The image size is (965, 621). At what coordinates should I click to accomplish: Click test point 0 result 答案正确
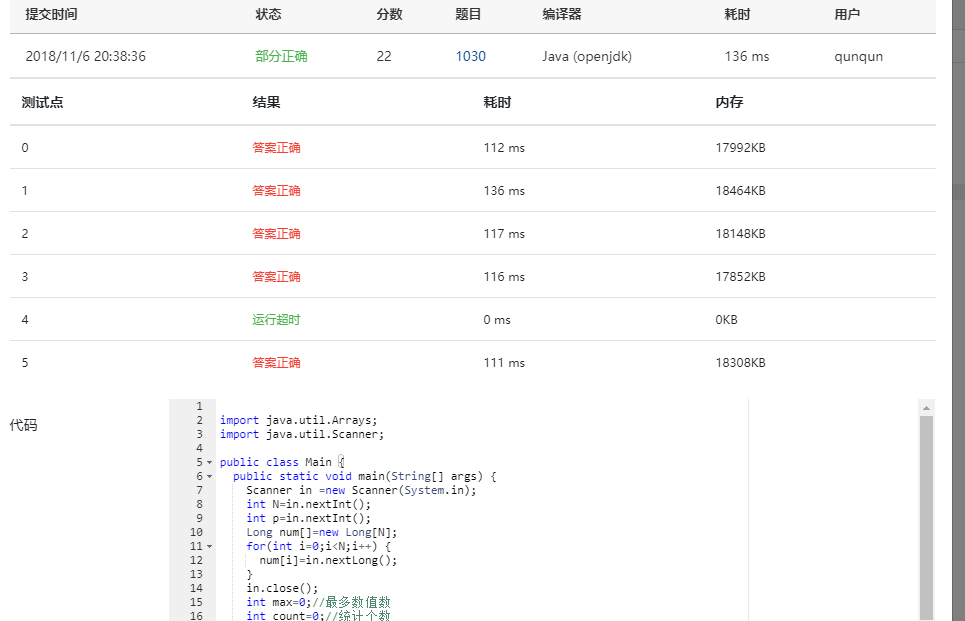pos(276,148)
